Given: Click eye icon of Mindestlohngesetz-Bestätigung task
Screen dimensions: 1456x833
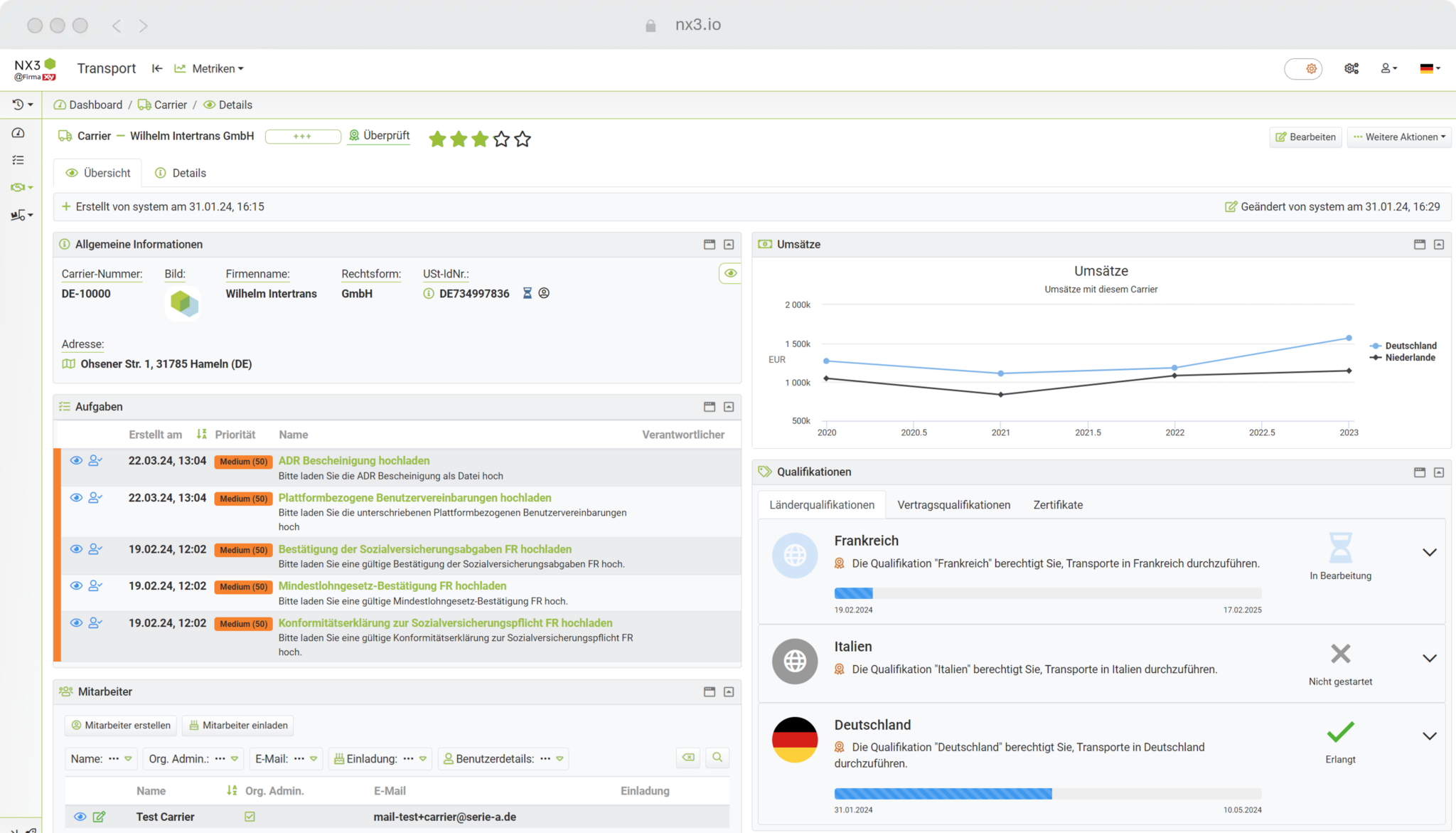Looking at the screenshot, I should [76, 585].
